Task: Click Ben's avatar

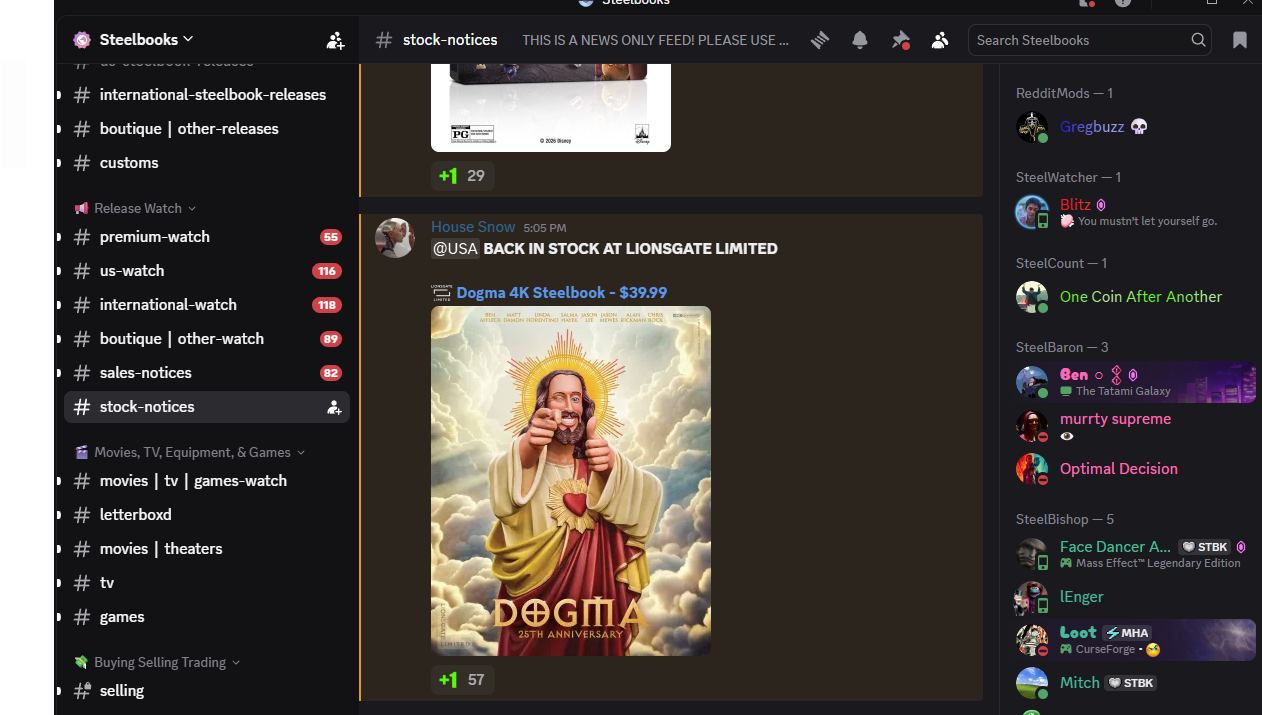Action: tap(1032, 382)
